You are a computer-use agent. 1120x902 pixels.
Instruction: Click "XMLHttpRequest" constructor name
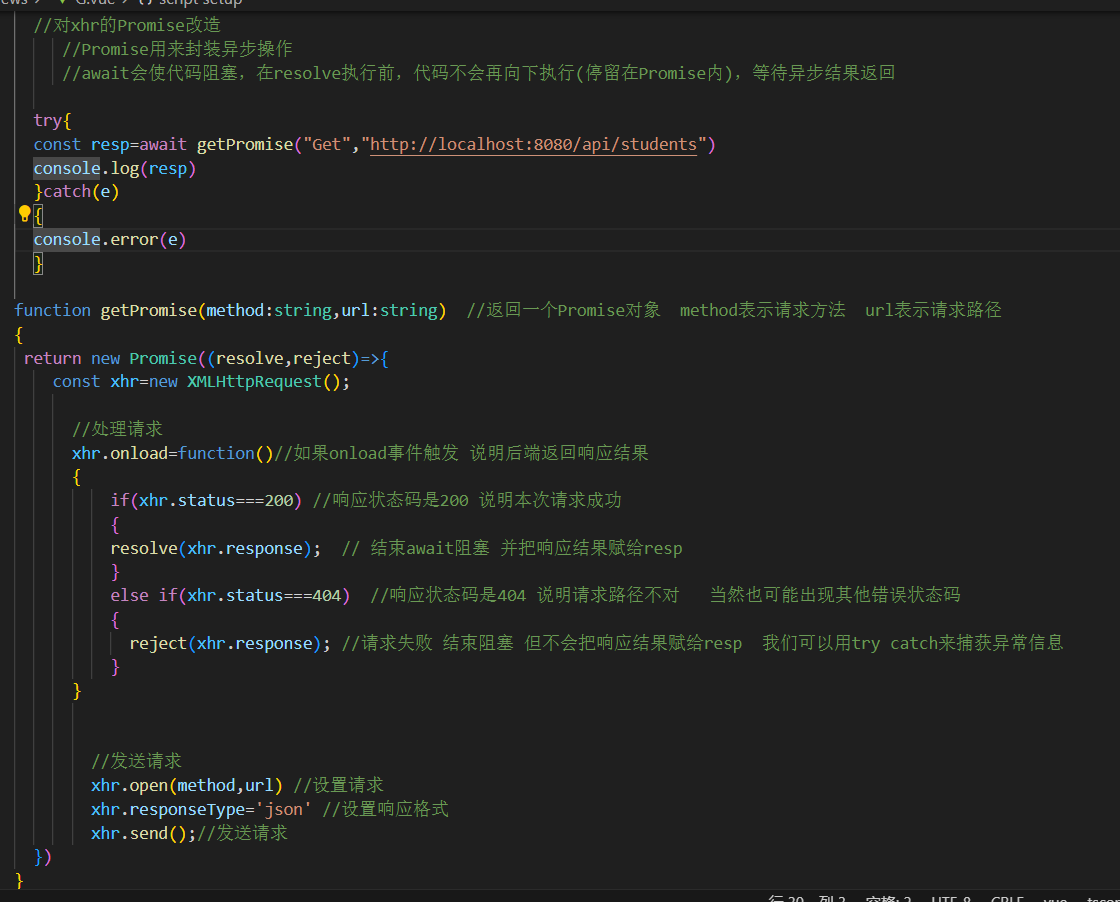tap(254, 381)
